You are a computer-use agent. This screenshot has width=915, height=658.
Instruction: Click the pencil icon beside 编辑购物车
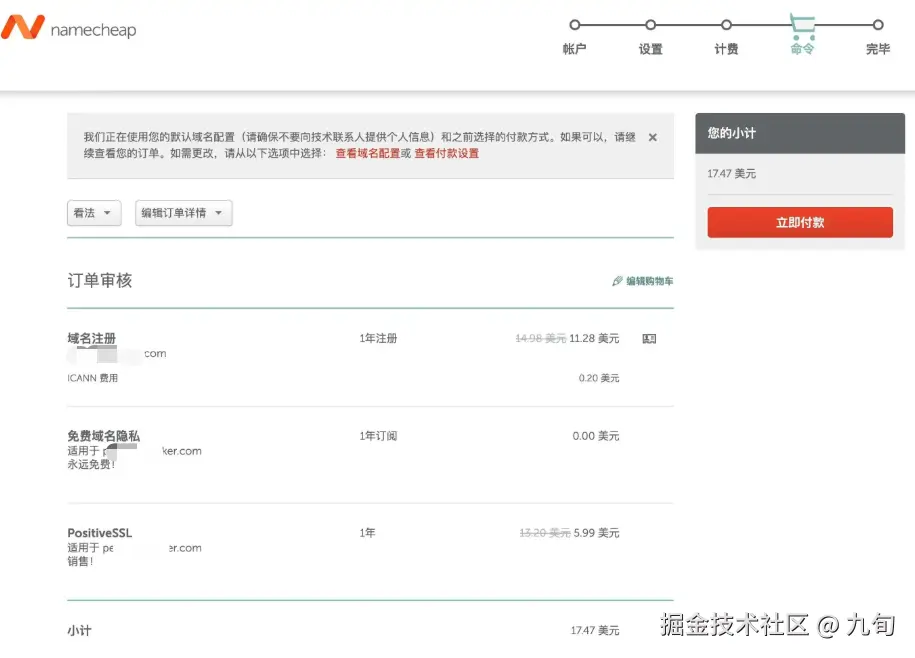click(x=617, y=281)
